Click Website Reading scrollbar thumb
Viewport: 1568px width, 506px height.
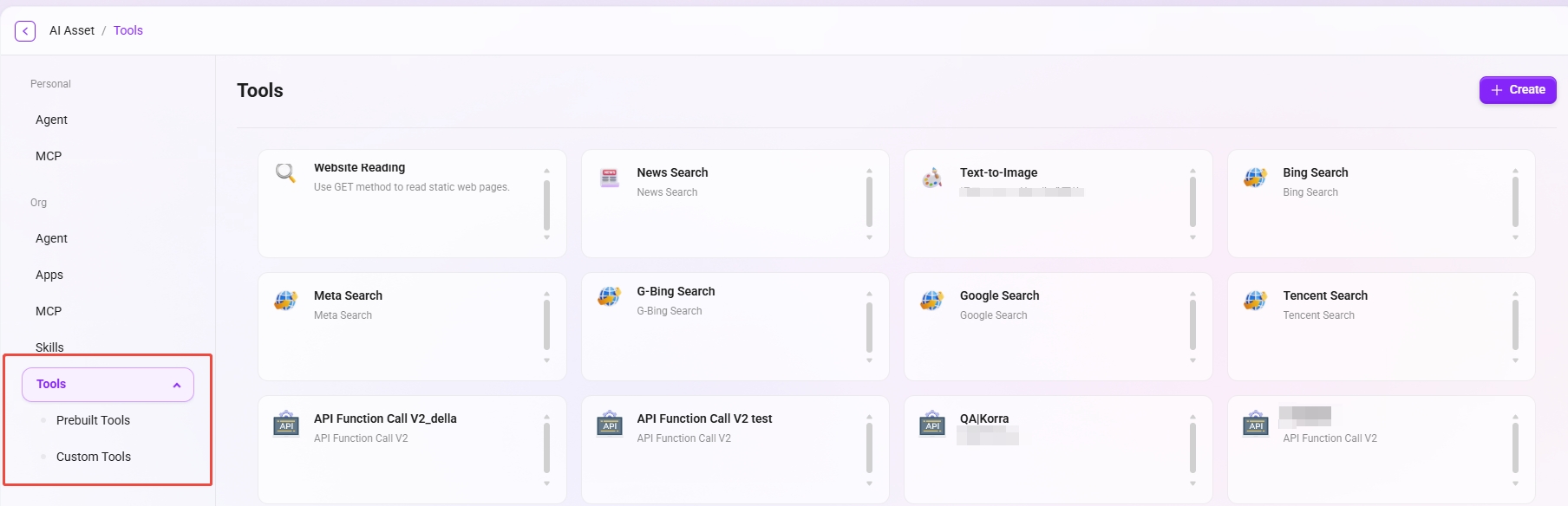(x=546, y=204)
